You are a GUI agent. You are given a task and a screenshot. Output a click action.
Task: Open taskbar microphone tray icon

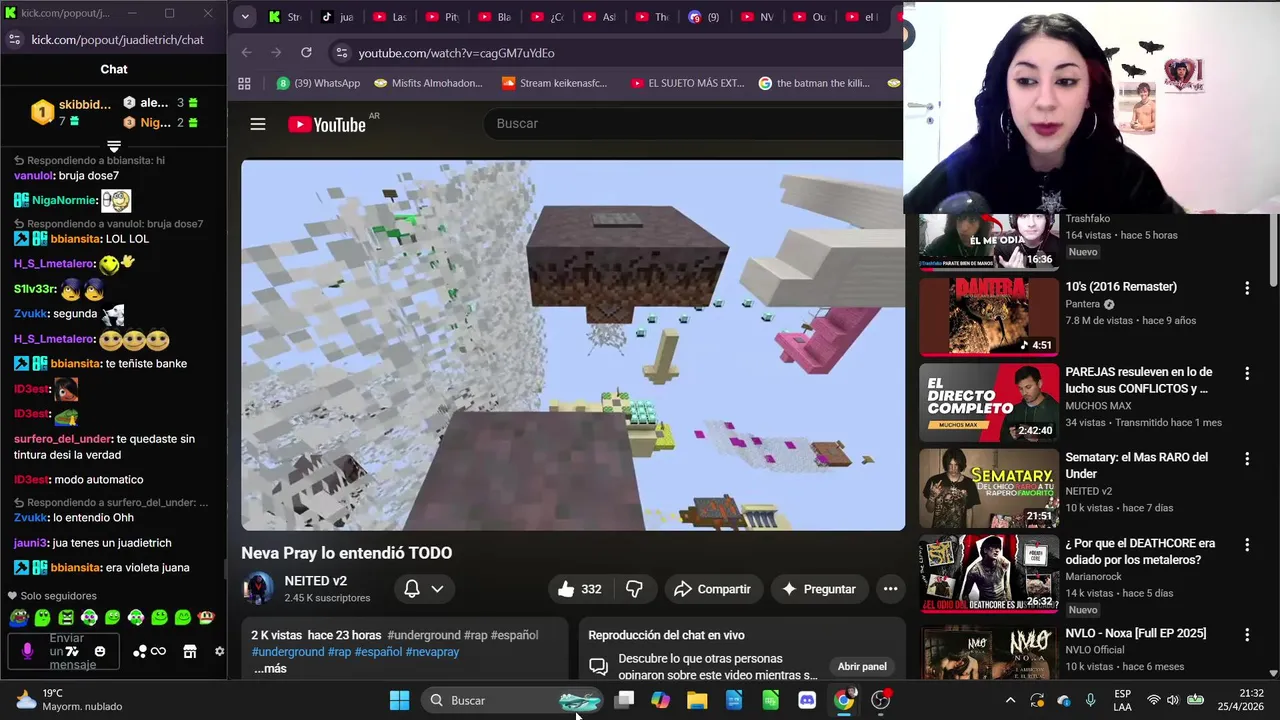click(x=1090, y=700)
